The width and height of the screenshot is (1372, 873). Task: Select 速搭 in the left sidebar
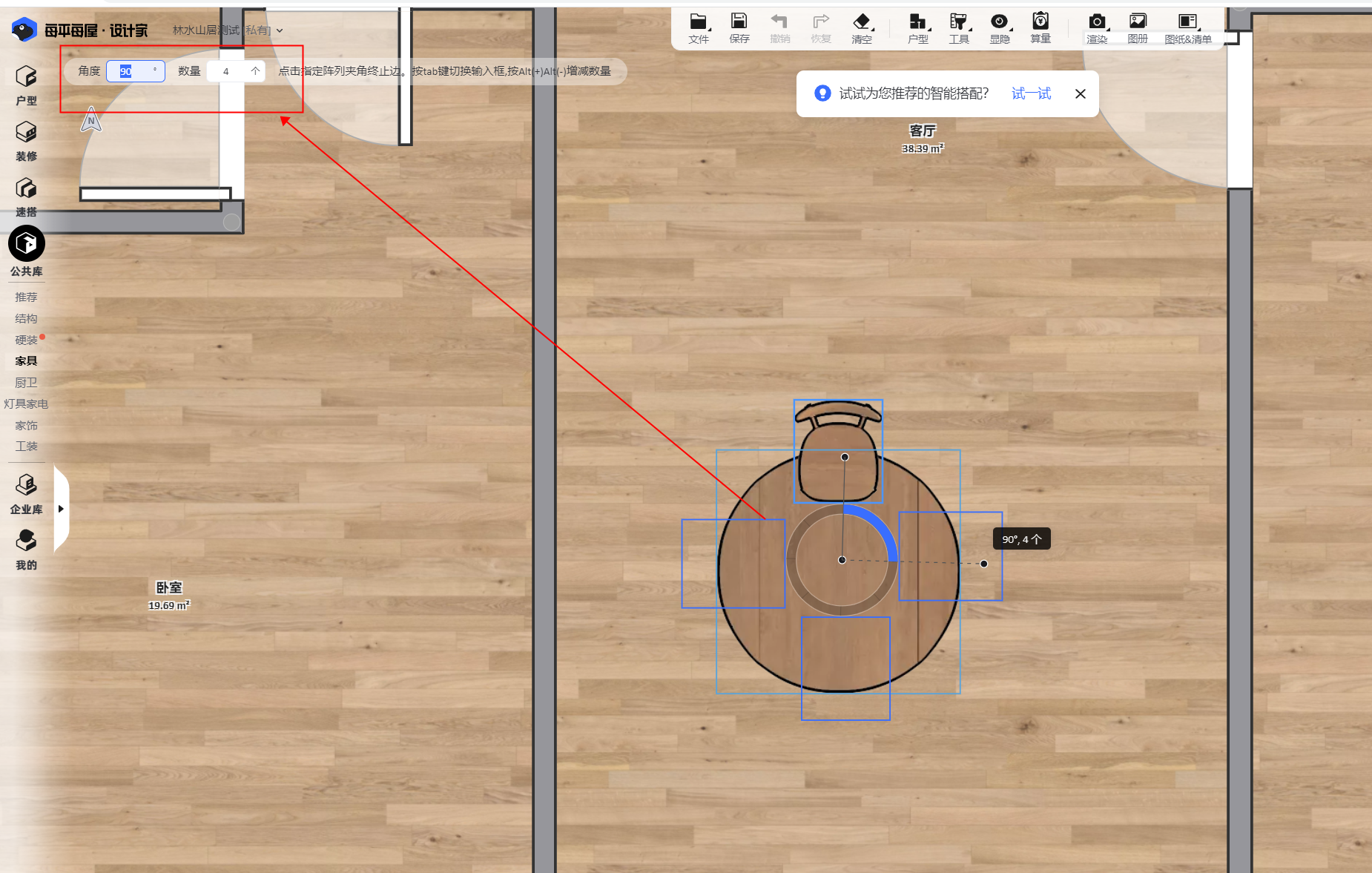[26, 197]
